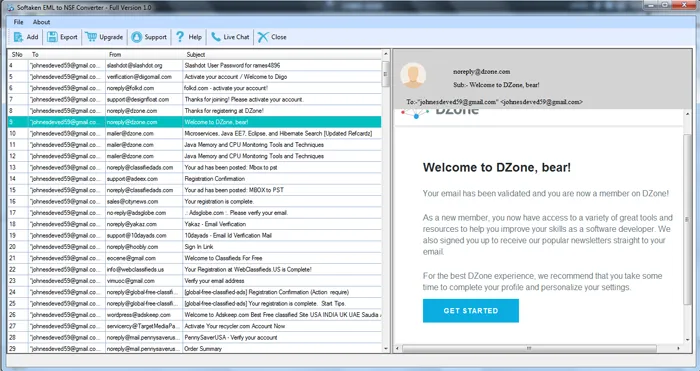Image resolution: width=700 pixels, height=371 pixels.
Task: Select email 'Activate your account / Welcome to Diigo'
Action: point(195,77)
